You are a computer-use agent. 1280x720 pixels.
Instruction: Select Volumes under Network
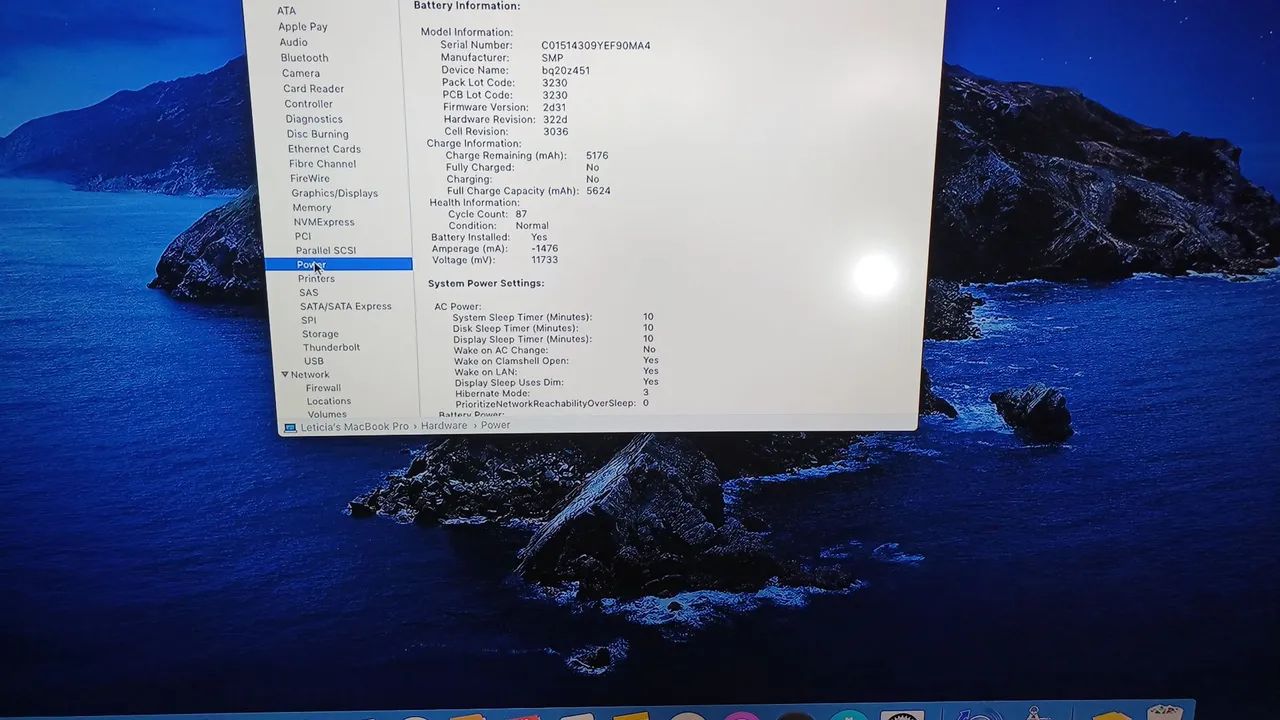pos(327,414)
